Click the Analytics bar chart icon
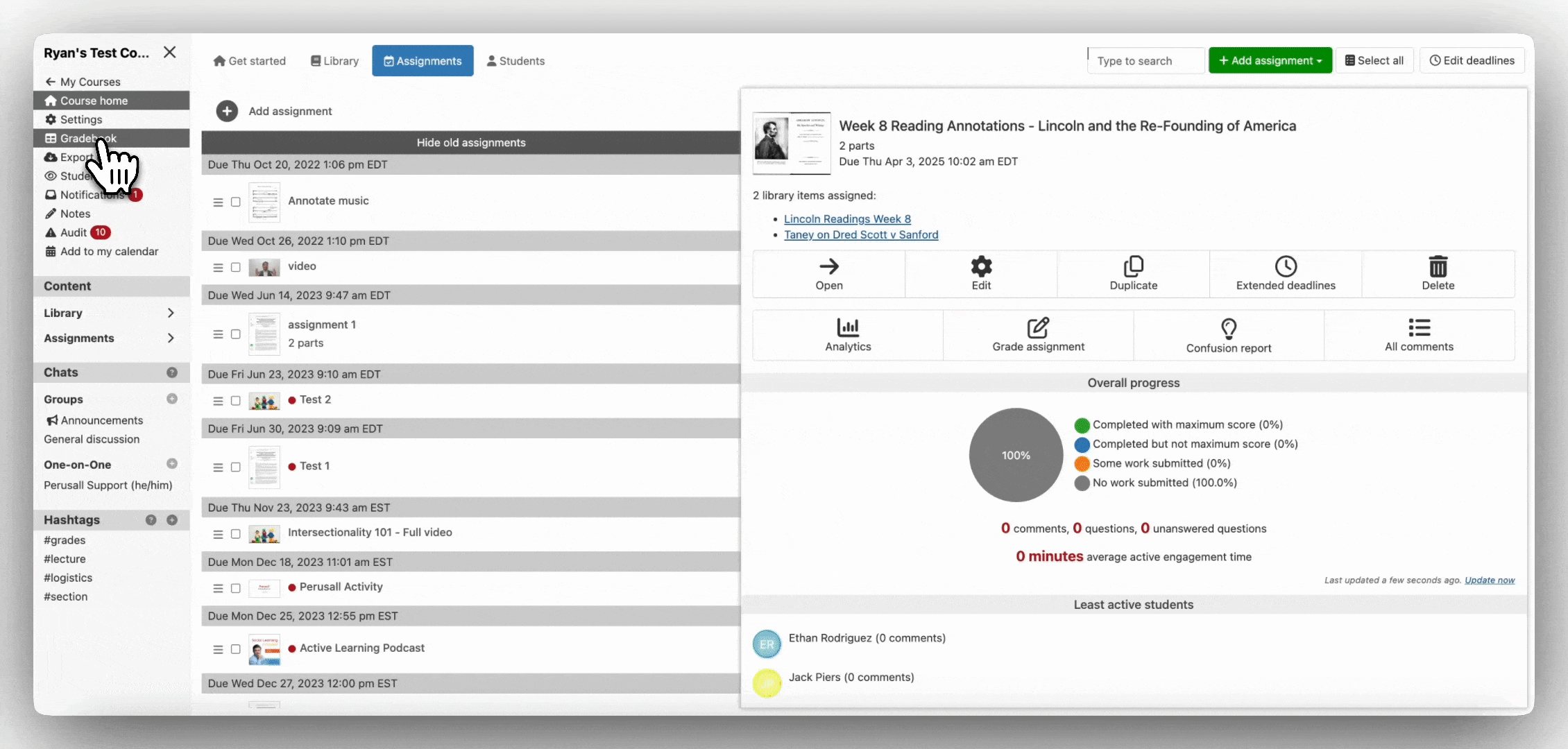The image size is (1568, 749). 847,327
